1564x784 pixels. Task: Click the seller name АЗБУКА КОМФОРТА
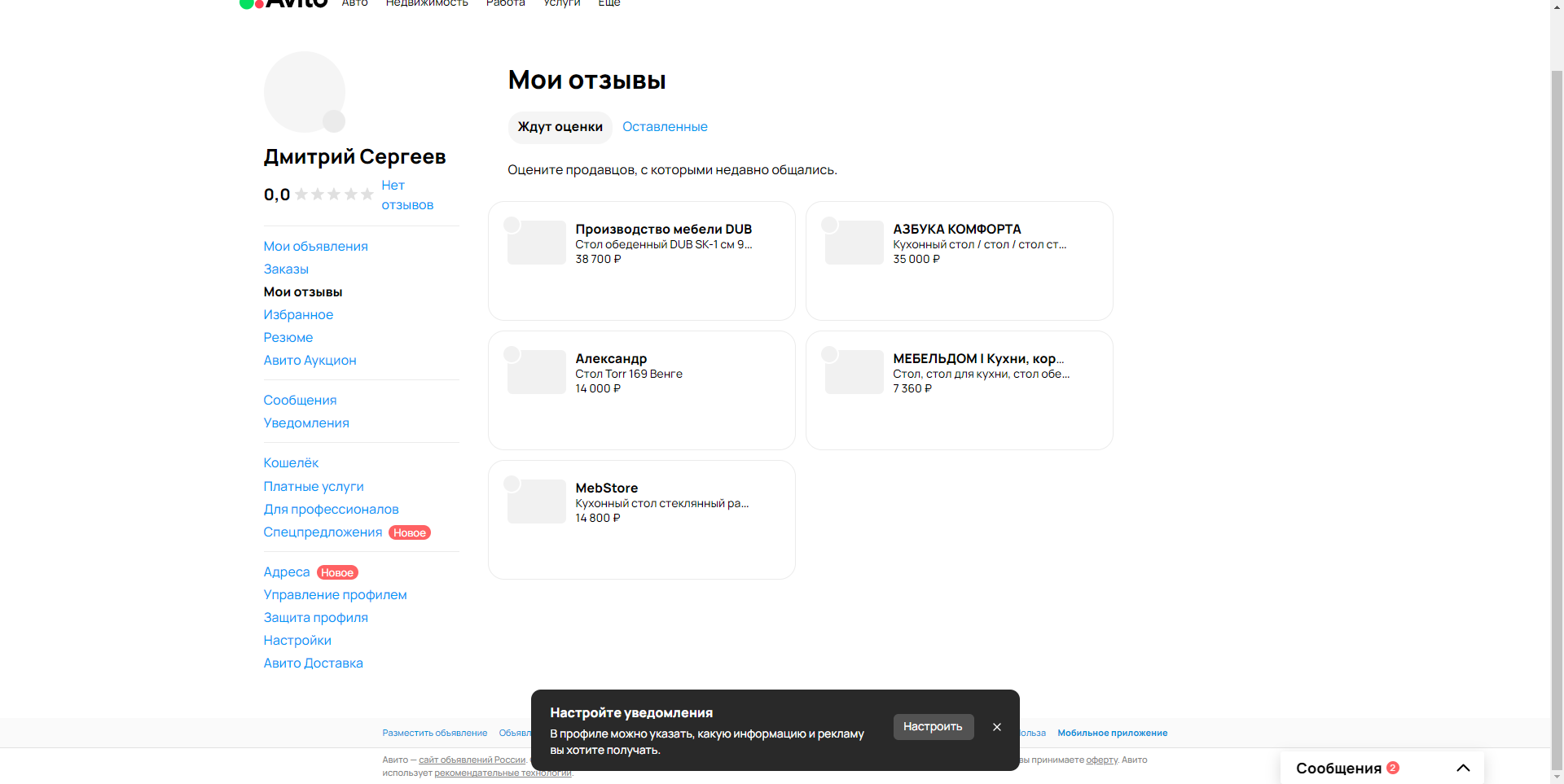[x=957, y=230]
